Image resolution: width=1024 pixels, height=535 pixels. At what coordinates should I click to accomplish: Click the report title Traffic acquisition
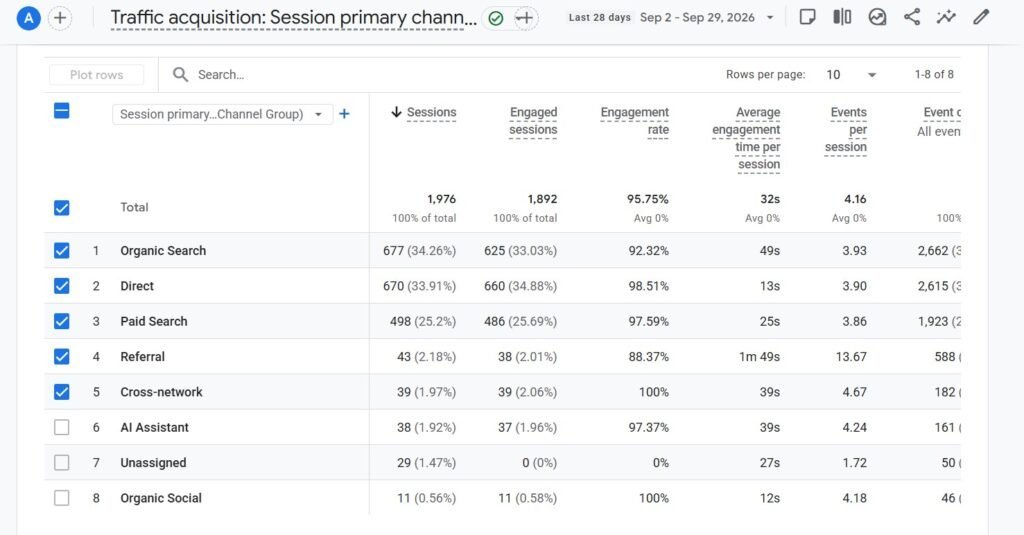click(x=293, y=18)
